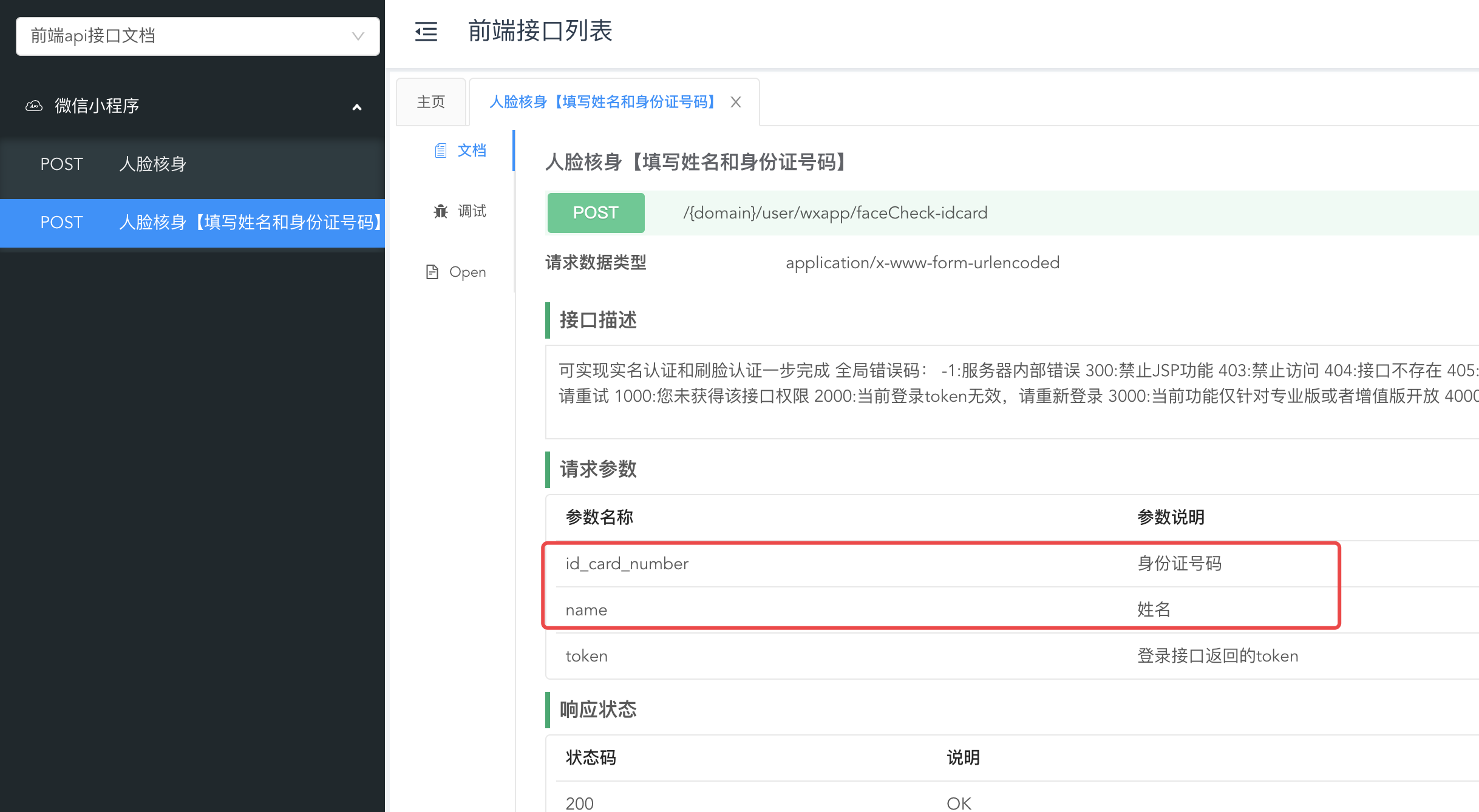Open the 调试 debug panel

pyautogui.click(x=471, y=211)
